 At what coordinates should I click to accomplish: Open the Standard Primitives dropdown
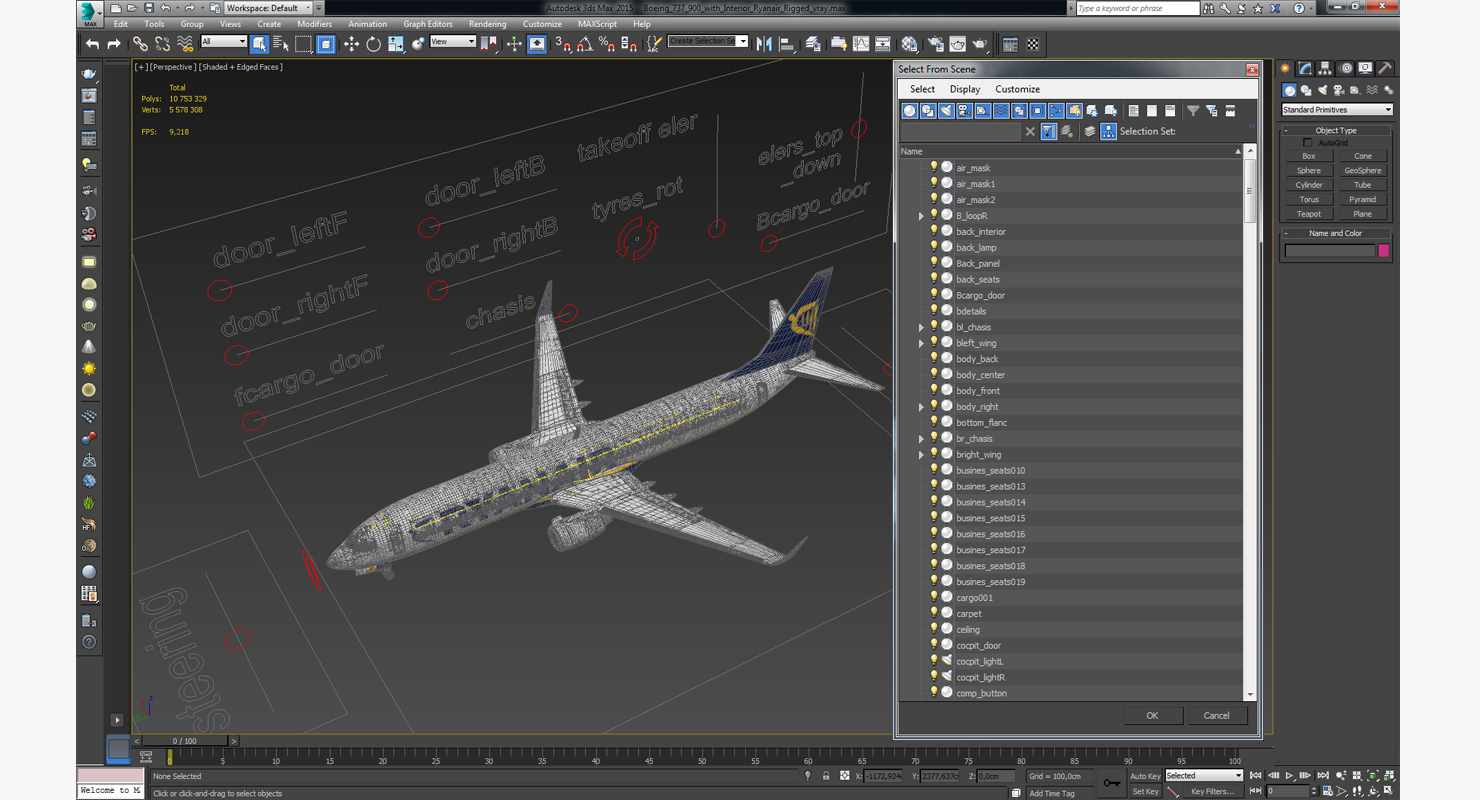1337,110
